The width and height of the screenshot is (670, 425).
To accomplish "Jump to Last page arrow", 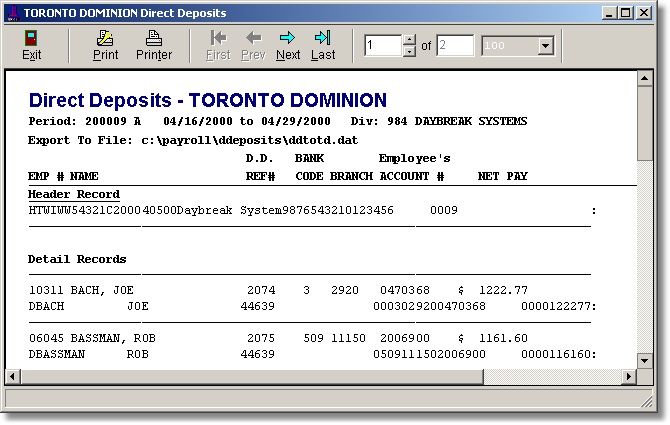I will [323, 38].
